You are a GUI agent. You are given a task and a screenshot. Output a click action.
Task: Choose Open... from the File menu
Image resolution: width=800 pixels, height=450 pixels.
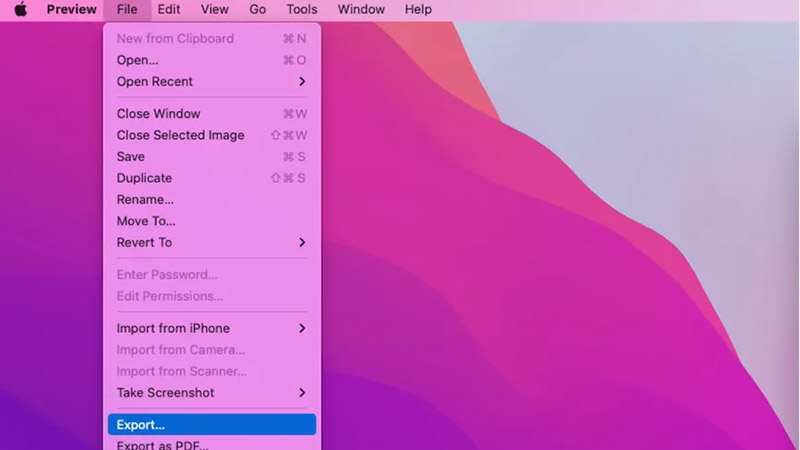[138, 60]
